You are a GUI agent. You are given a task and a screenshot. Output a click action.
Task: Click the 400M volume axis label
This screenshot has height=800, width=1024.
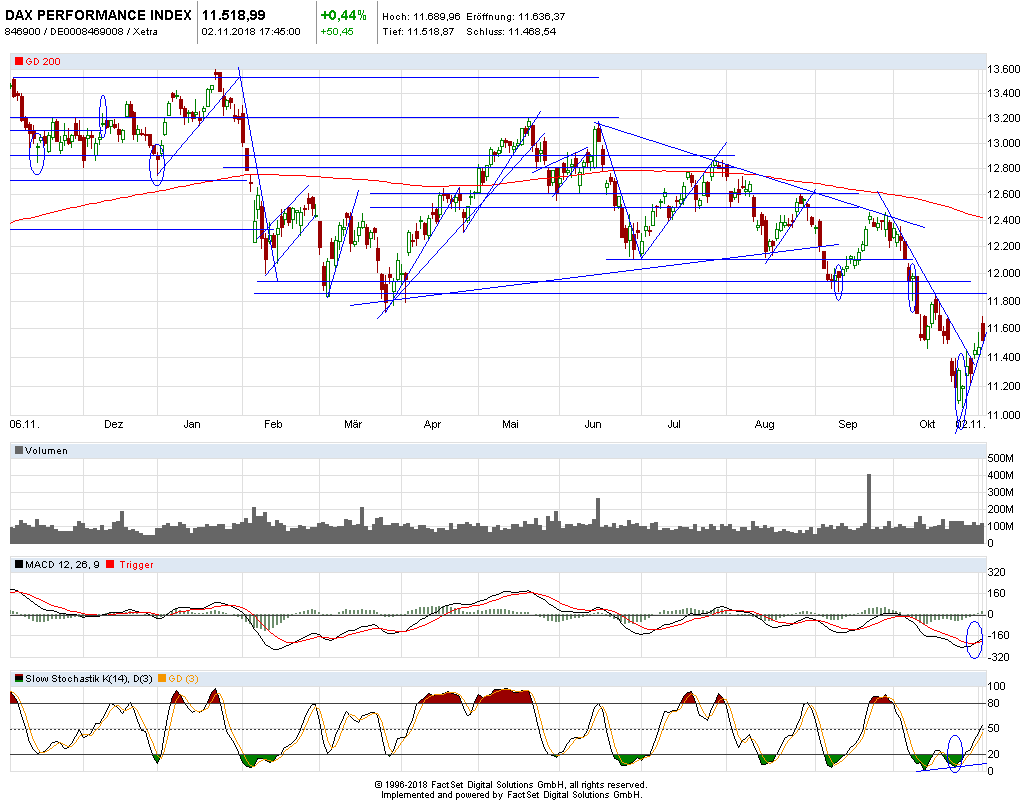pos(1000,475)
